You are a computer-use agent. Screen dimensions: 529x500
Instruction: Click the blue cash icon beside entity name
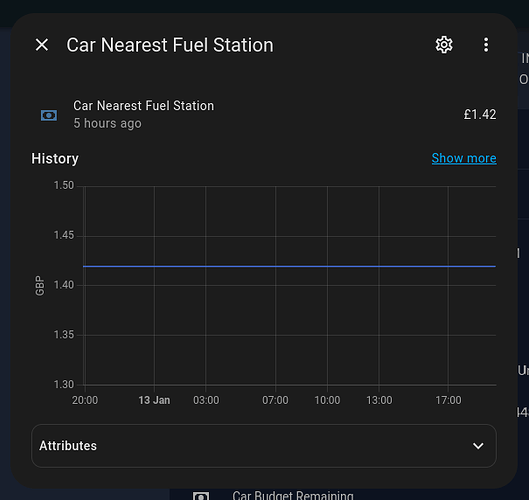point(49,115)
